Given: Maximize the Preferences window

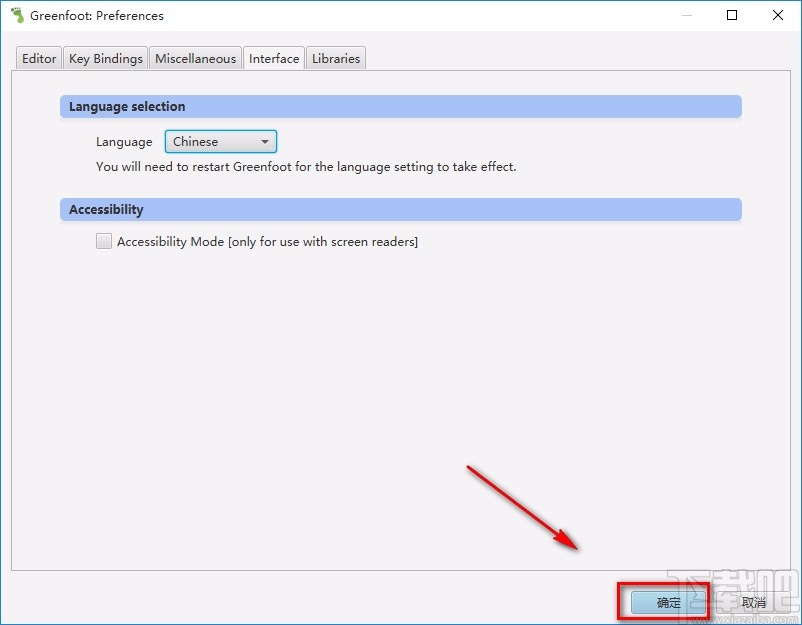Looking at the screenshot, I should (x=732, y=15).
